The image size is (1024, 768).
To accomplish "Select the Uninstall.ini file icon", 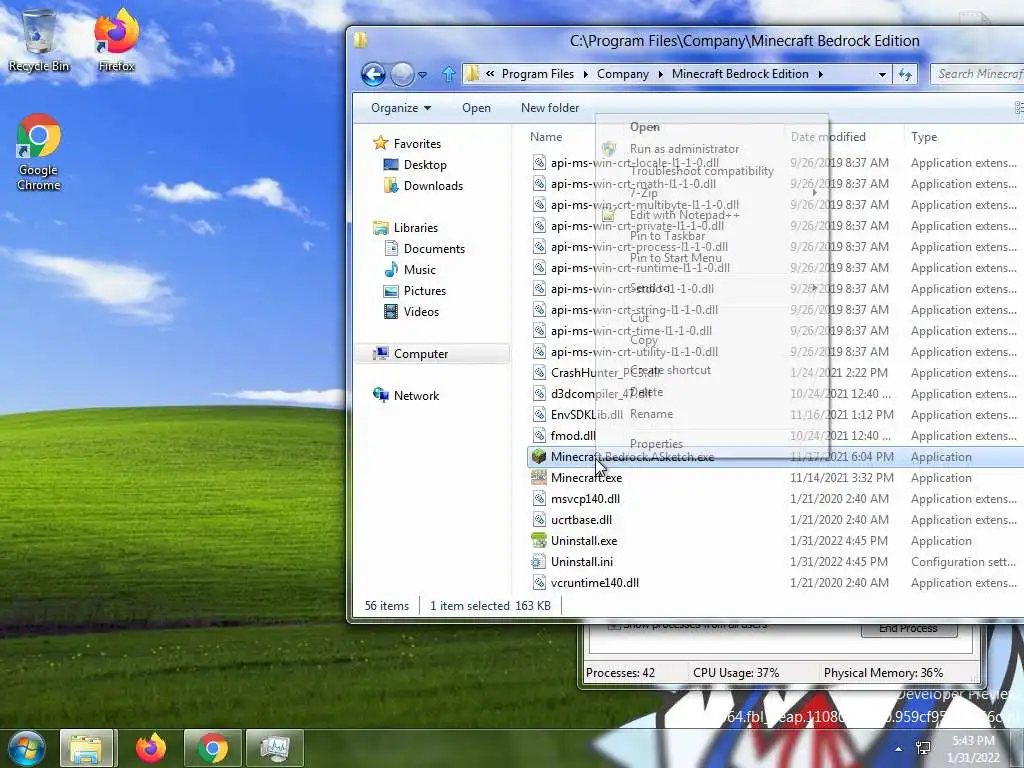I will click(539, 562).
